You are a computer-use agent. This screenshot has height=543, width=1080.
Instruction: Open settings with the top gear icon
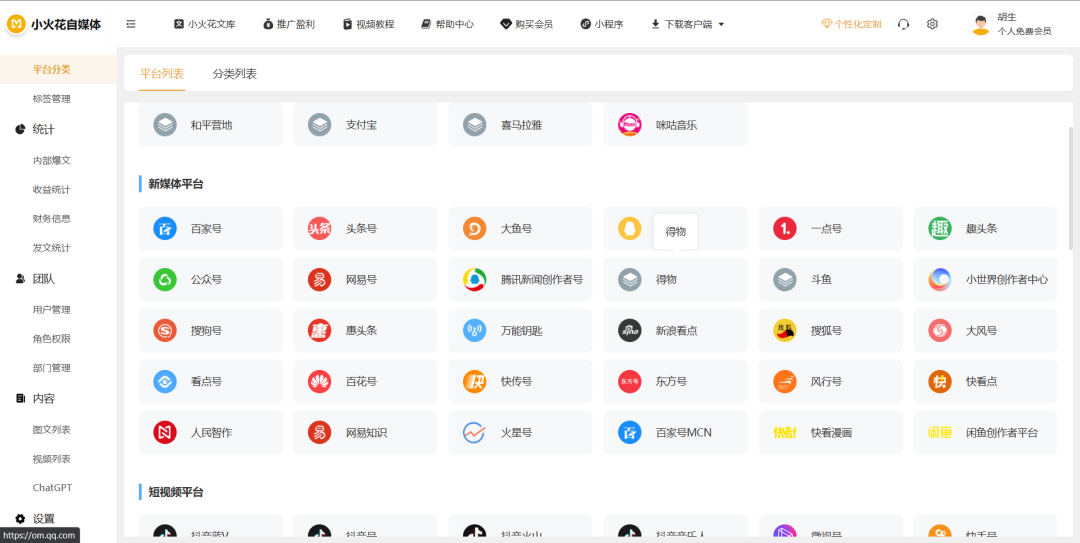click(x=932, y=24)
